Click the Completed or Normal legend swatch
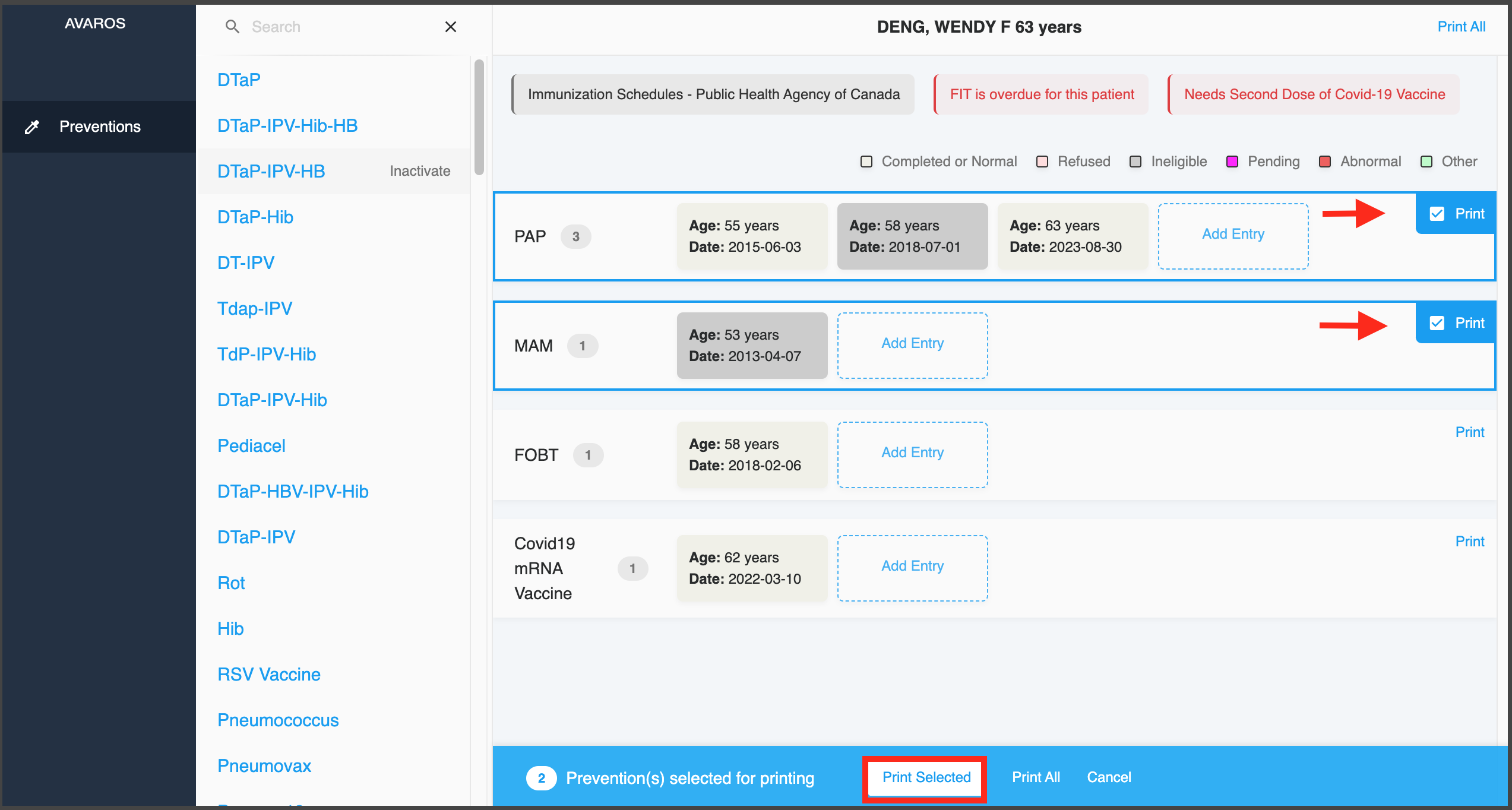The image size is (1512, 810). 866,162
